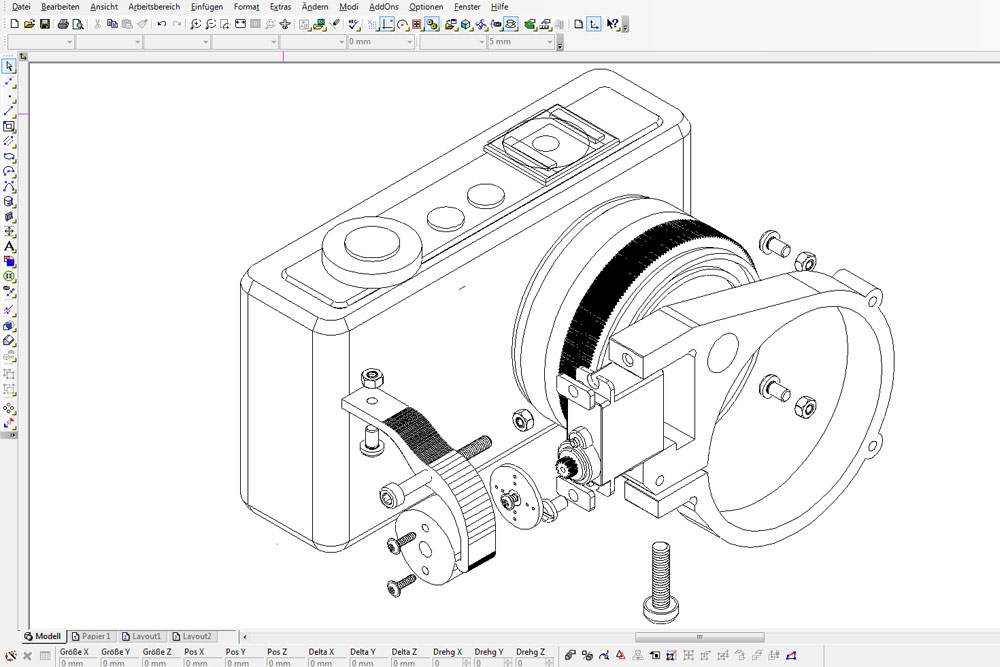Viewport: 1000px width, 667px height.
Task: Expand the first empty toolbar dropdown
Action: pyautogui.click(x=69, y=42)
